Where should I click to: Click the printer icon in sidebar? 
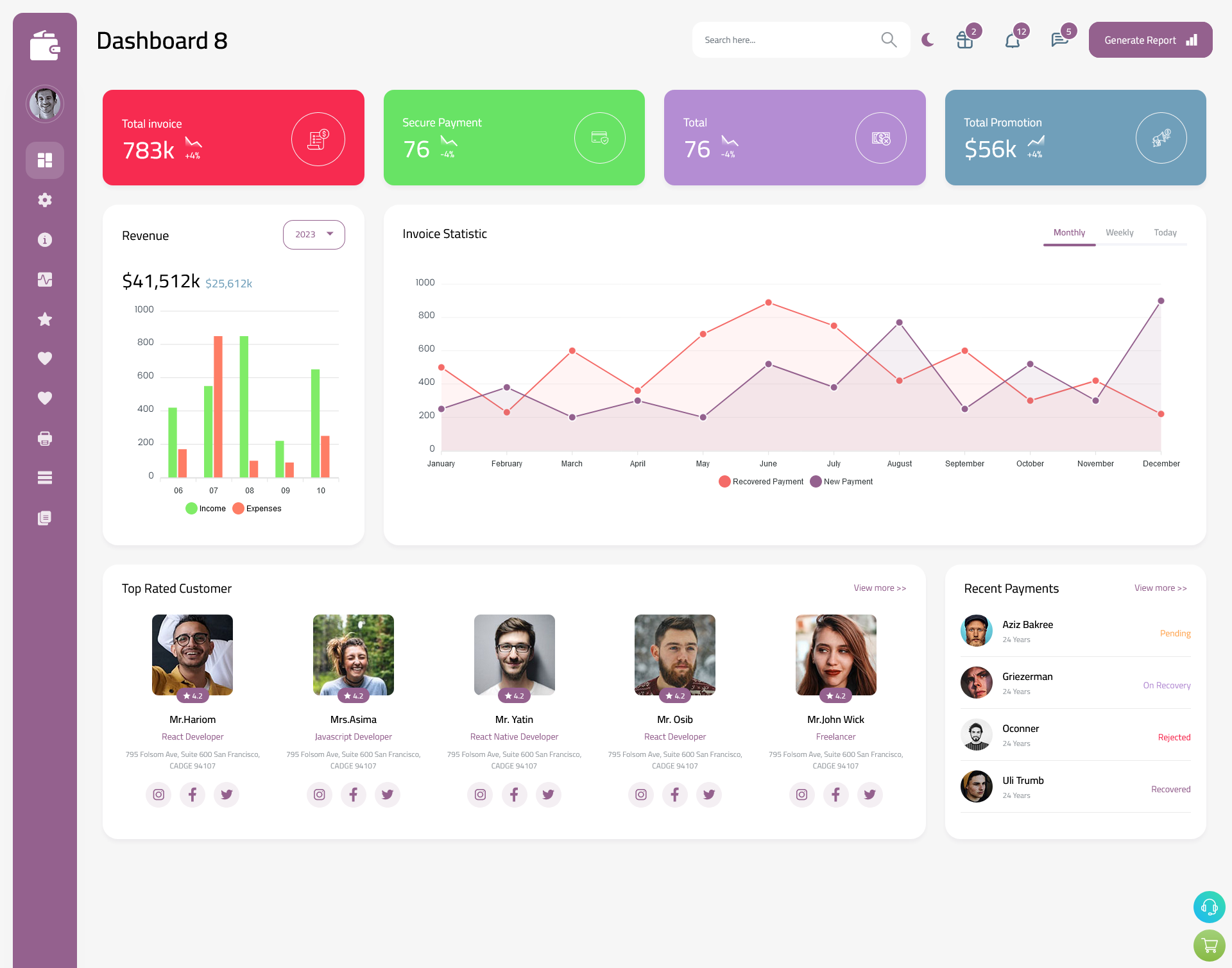(44, 437)
